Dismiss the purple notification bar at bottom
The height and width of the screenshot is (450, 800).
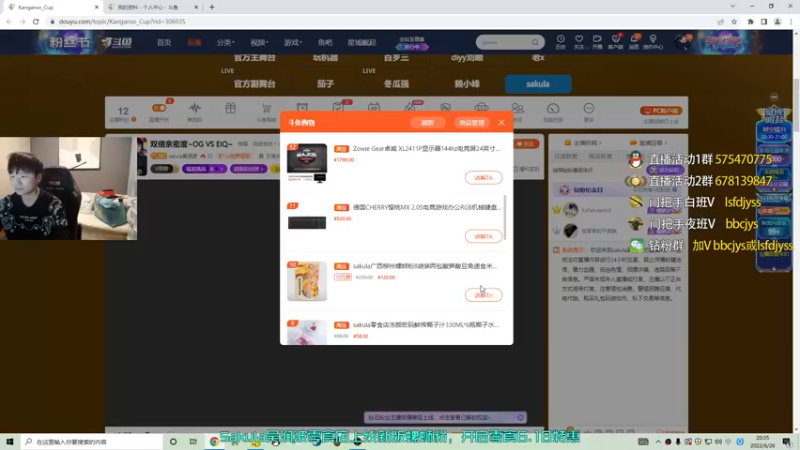click(520, 417)
